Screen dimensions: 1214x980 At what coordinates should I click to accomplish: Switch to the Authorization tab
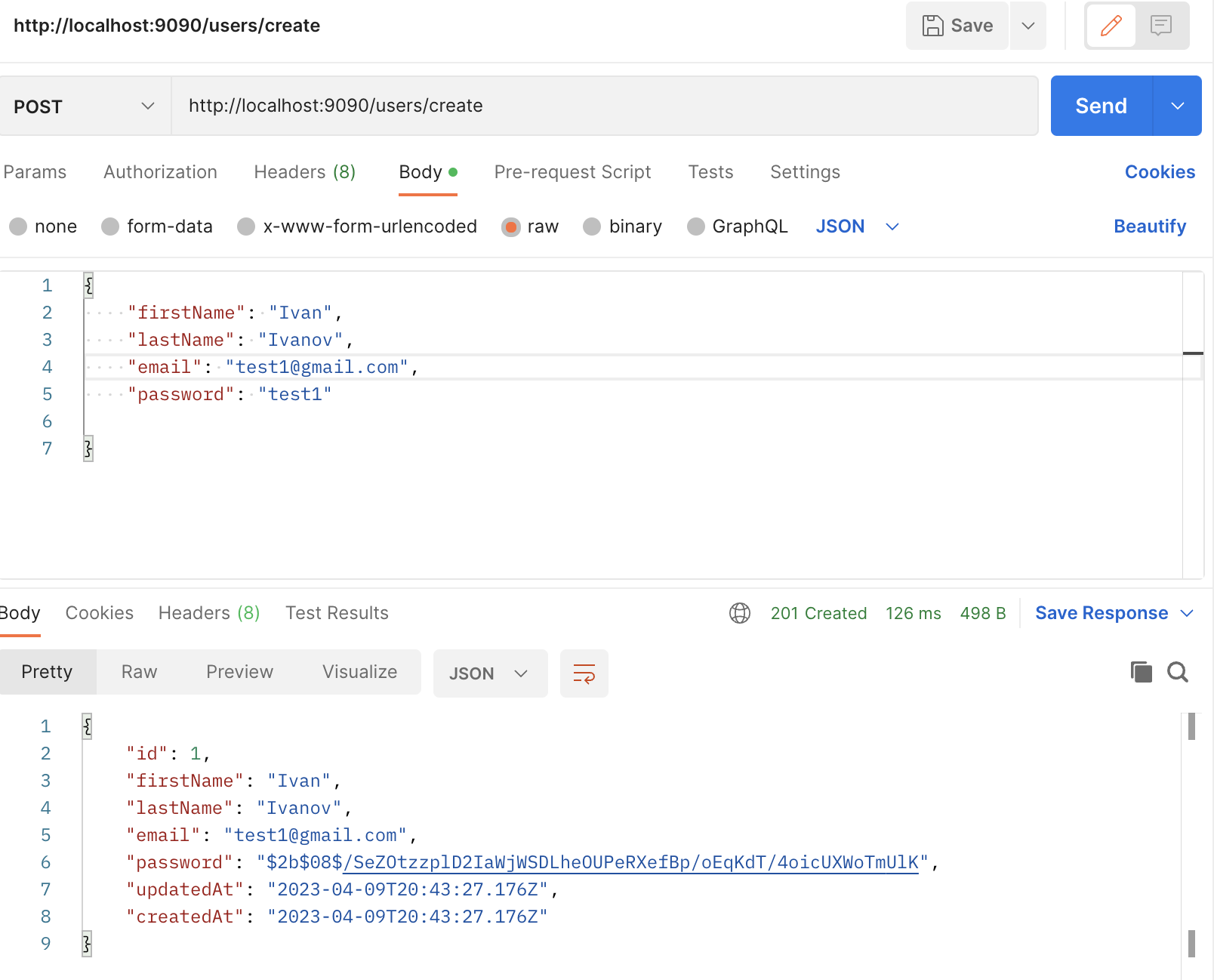(x=160, y=172)
